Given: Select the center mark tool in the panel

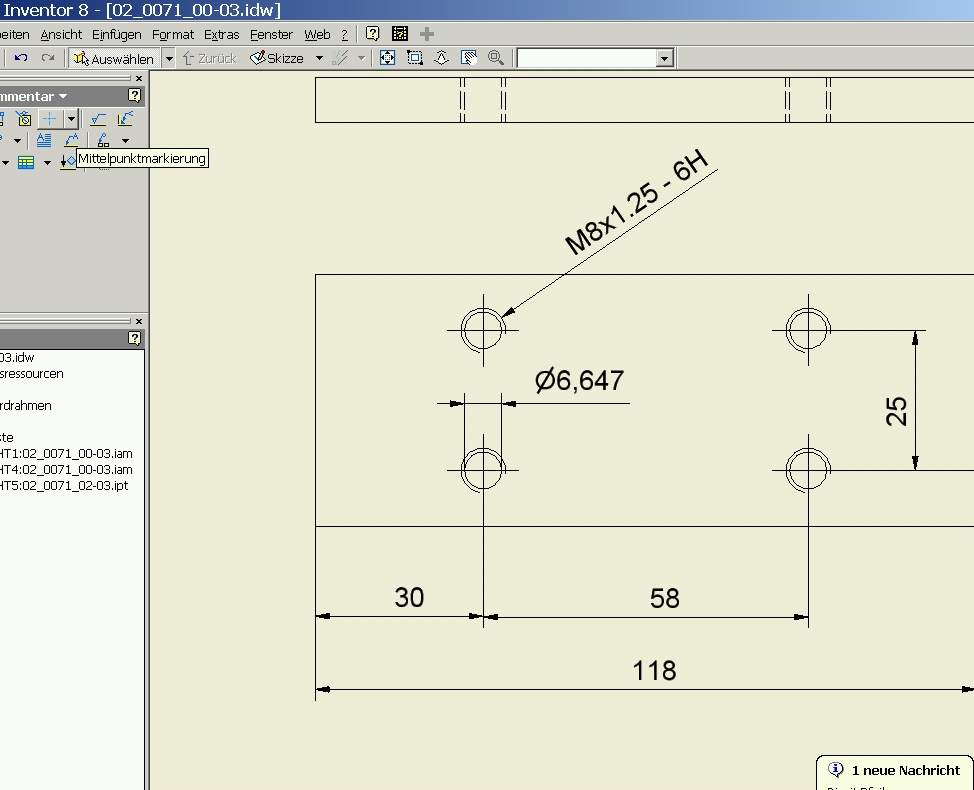Looking at the screenshot, I should (x=49, y=119).
